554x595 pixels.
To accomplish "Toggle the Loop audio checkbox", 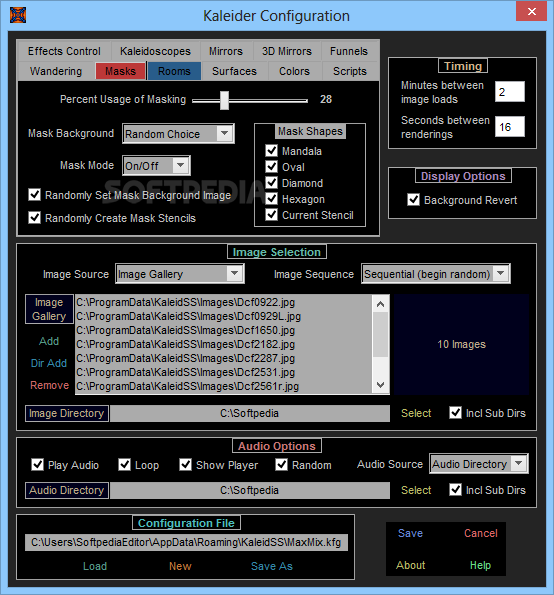I will point(124,464).
